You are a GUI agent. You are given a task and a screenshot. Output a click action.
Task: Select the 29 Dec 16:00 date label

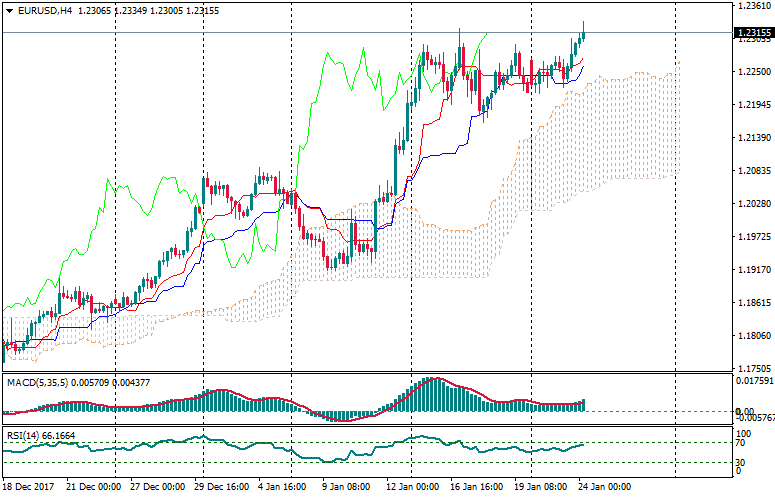pos(223,487)
